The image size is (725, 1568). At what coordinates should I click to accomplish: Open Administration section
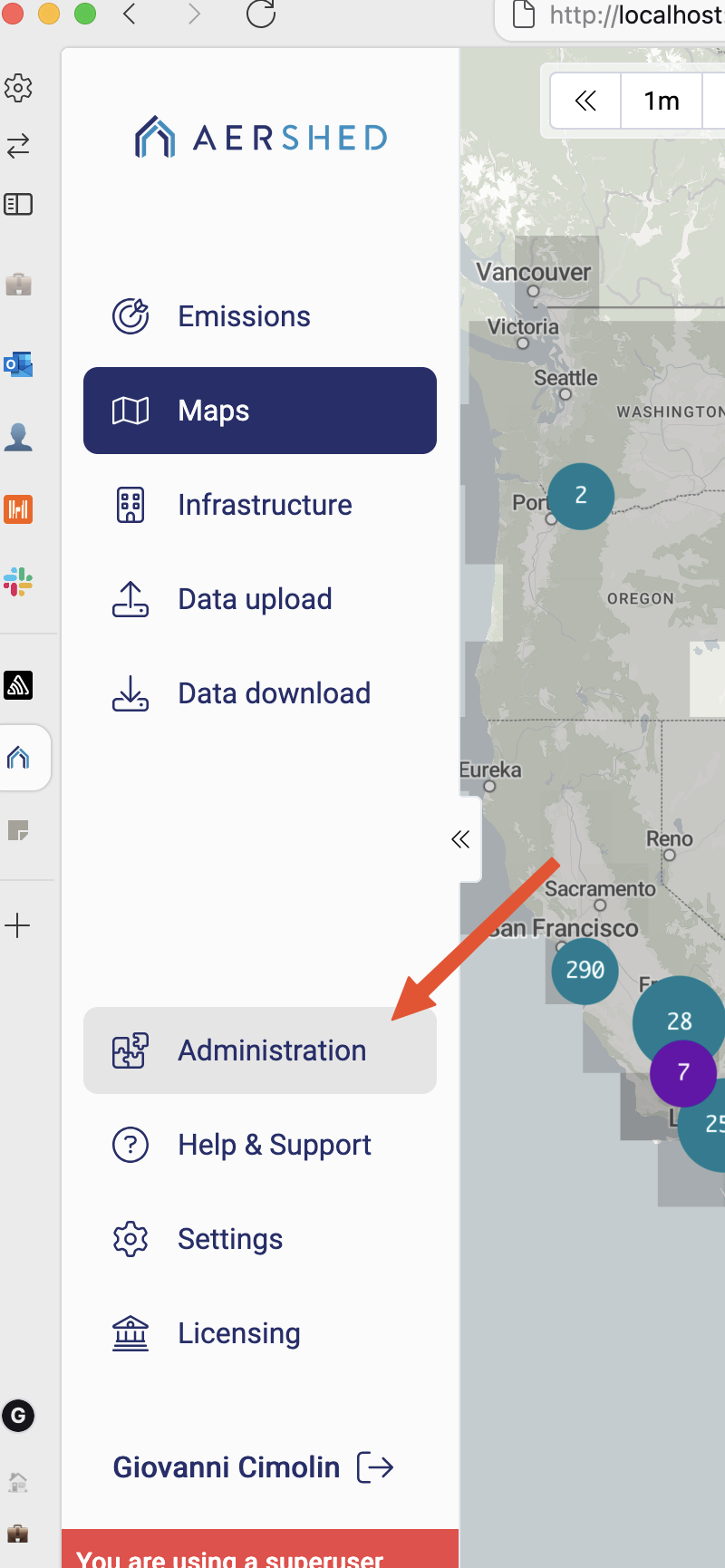click(x=259, y=1050)
